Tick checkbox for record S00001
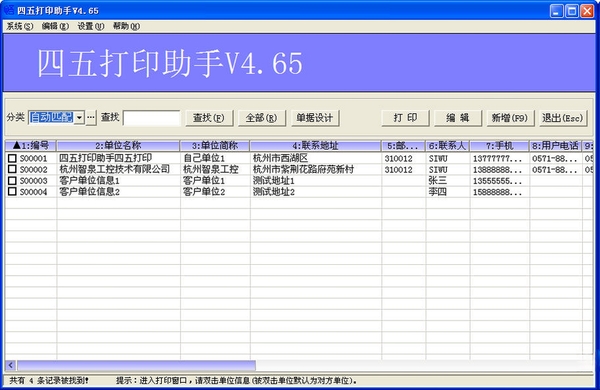Image resolution: width=600 pixels, height=390 pixels. click(13, 158)
